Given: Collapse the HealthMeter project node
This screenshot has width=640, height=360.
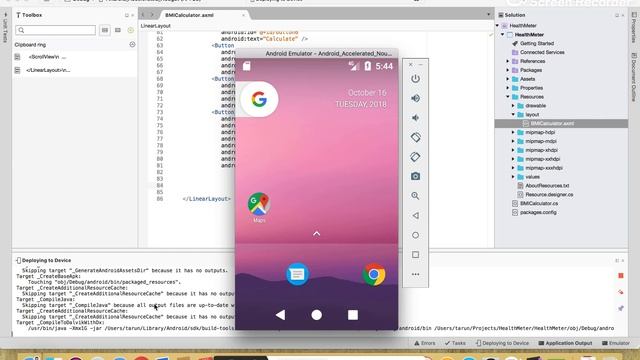Looking at the screenshot, I should click(503, 34).
